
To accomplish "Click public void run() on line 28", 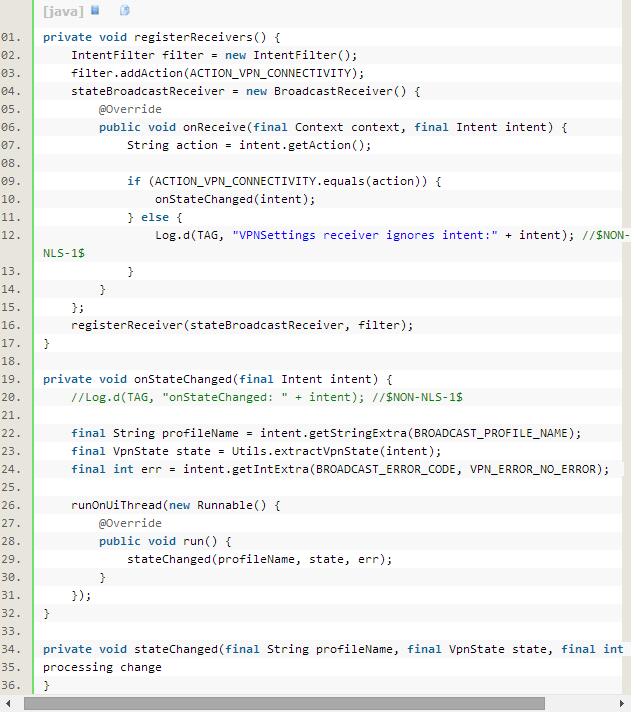I will pos(158,541).
